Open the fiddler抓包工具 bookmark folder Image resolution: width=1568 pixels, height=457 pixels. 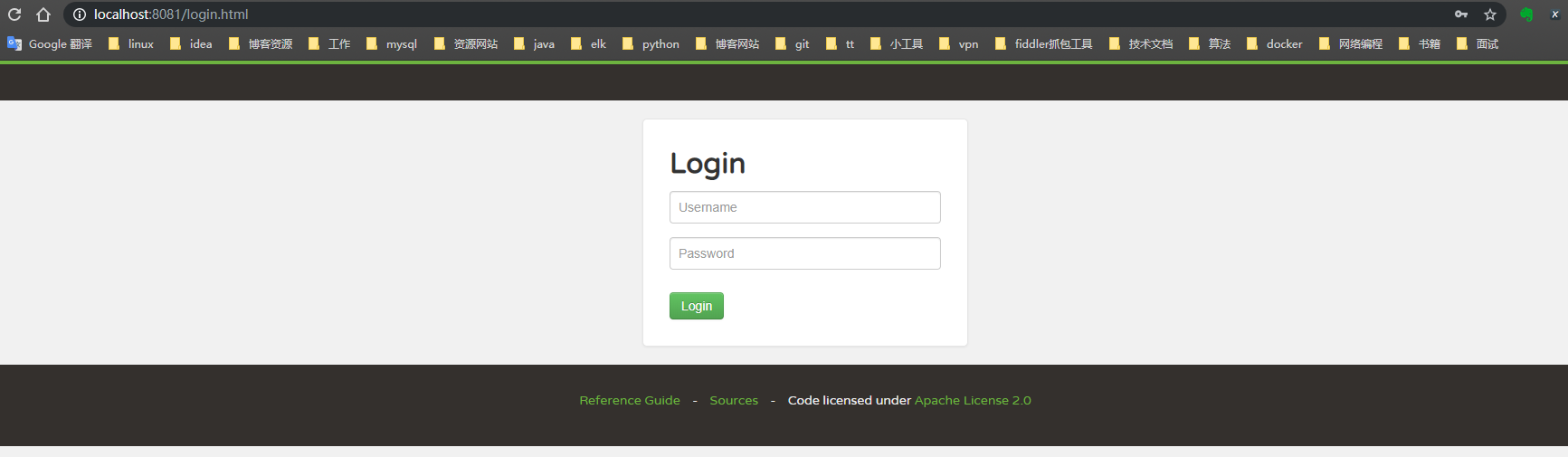coord(1043,43)
